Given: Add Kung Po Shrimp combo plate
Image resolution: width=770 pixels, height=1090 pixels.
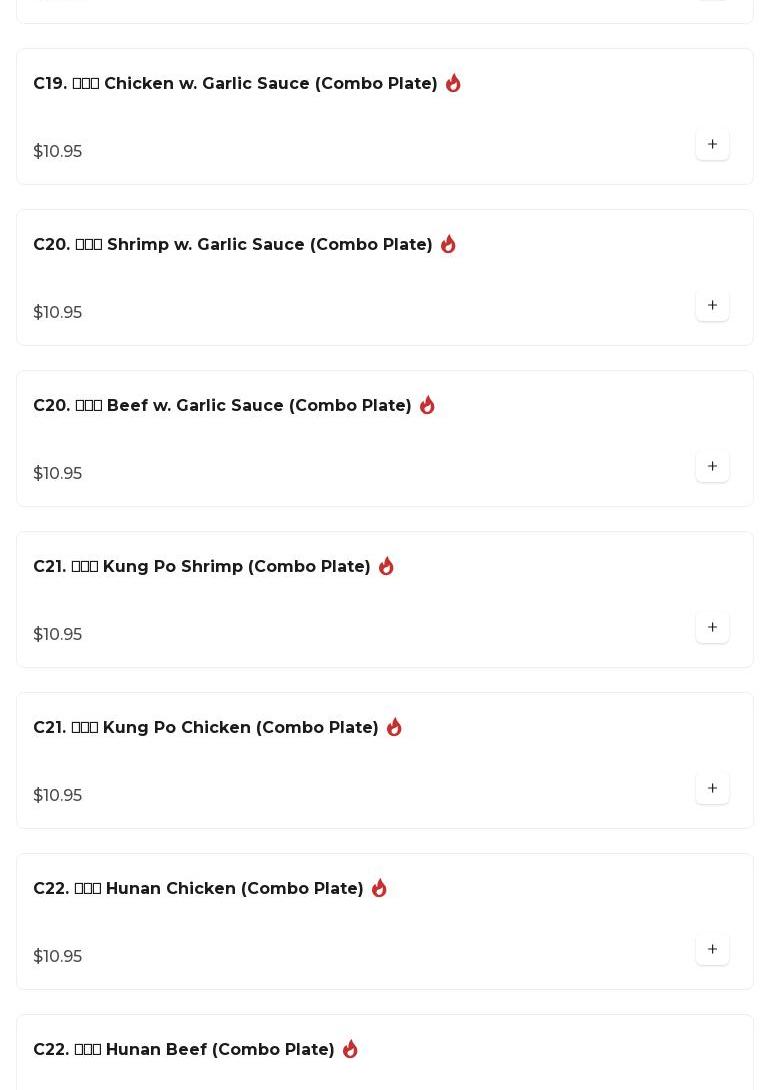Looking at the screenshot, I should tap(712, 628).
